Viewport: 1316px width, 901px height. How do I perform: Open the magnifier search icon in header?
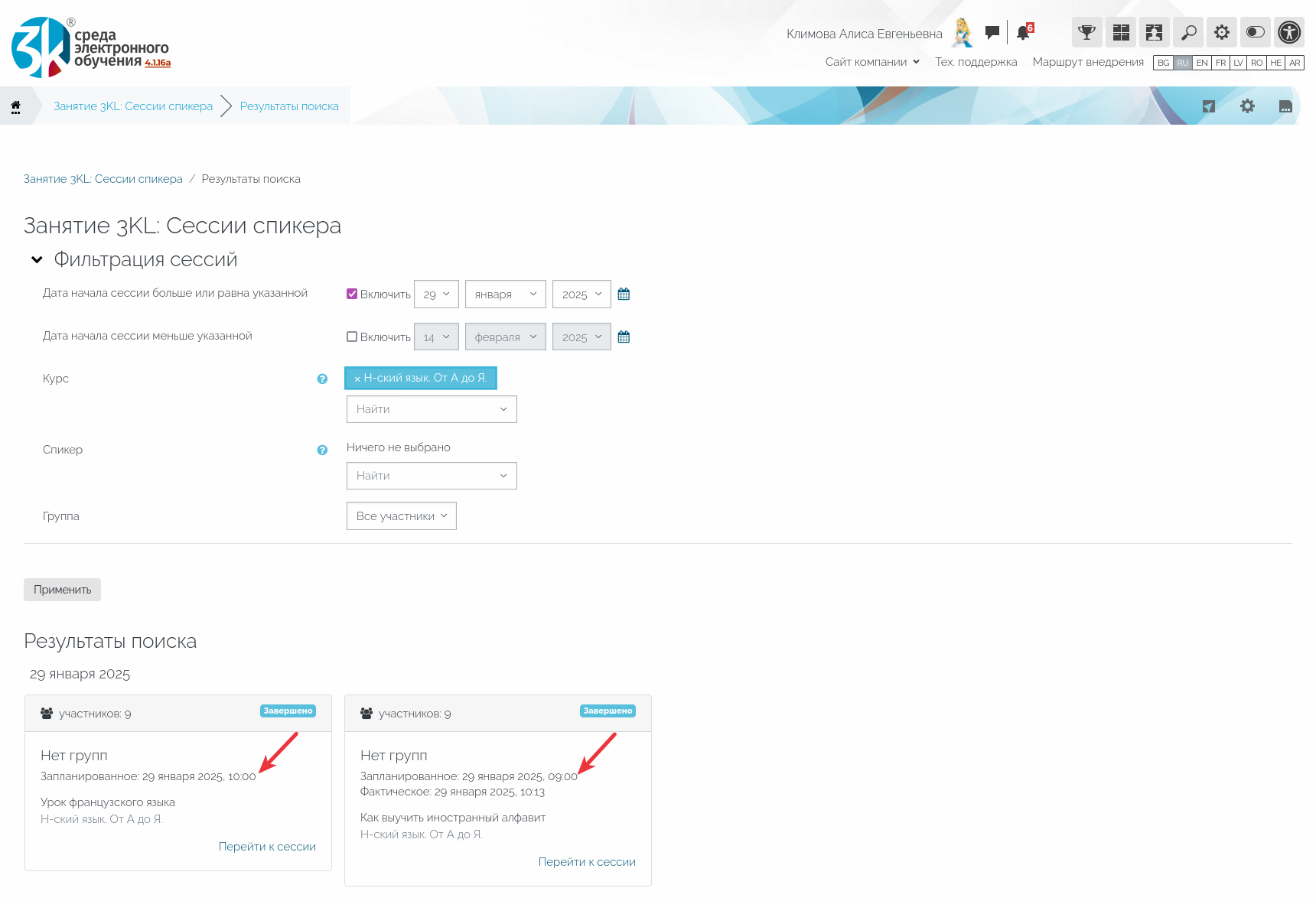pos(1188,32)
